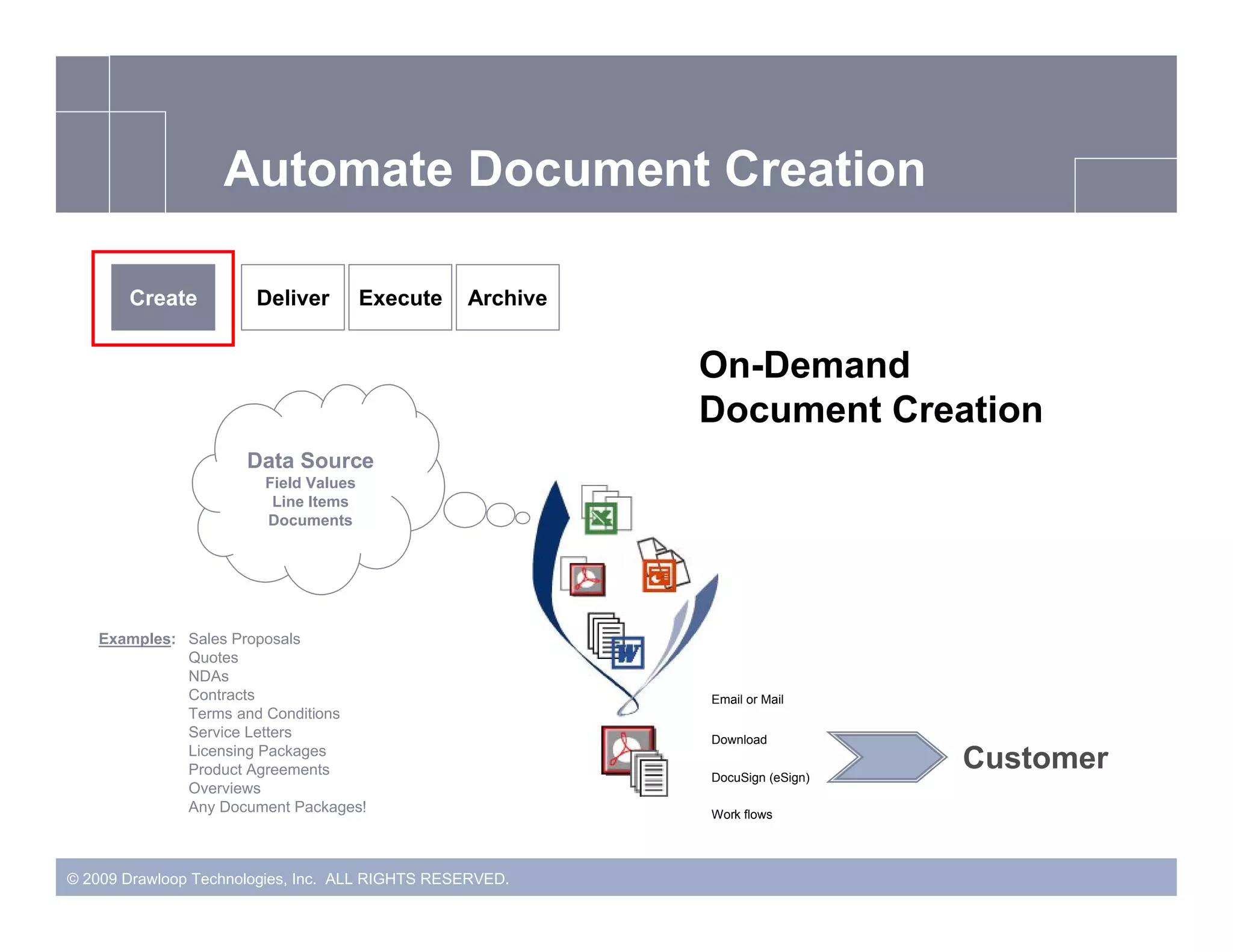The width and height of the screenshot is (1233, 952).
Task: Click the underlined Examples label
Action: pos(136,638)
